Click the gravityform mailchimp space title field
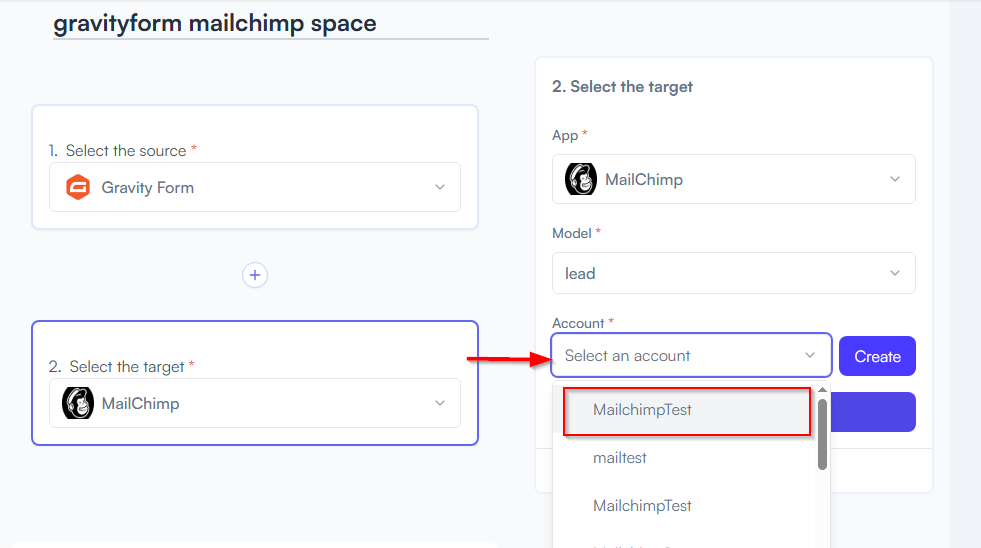Image resolution: width=981 pixels, height=548 pixels. coord(271,24)
